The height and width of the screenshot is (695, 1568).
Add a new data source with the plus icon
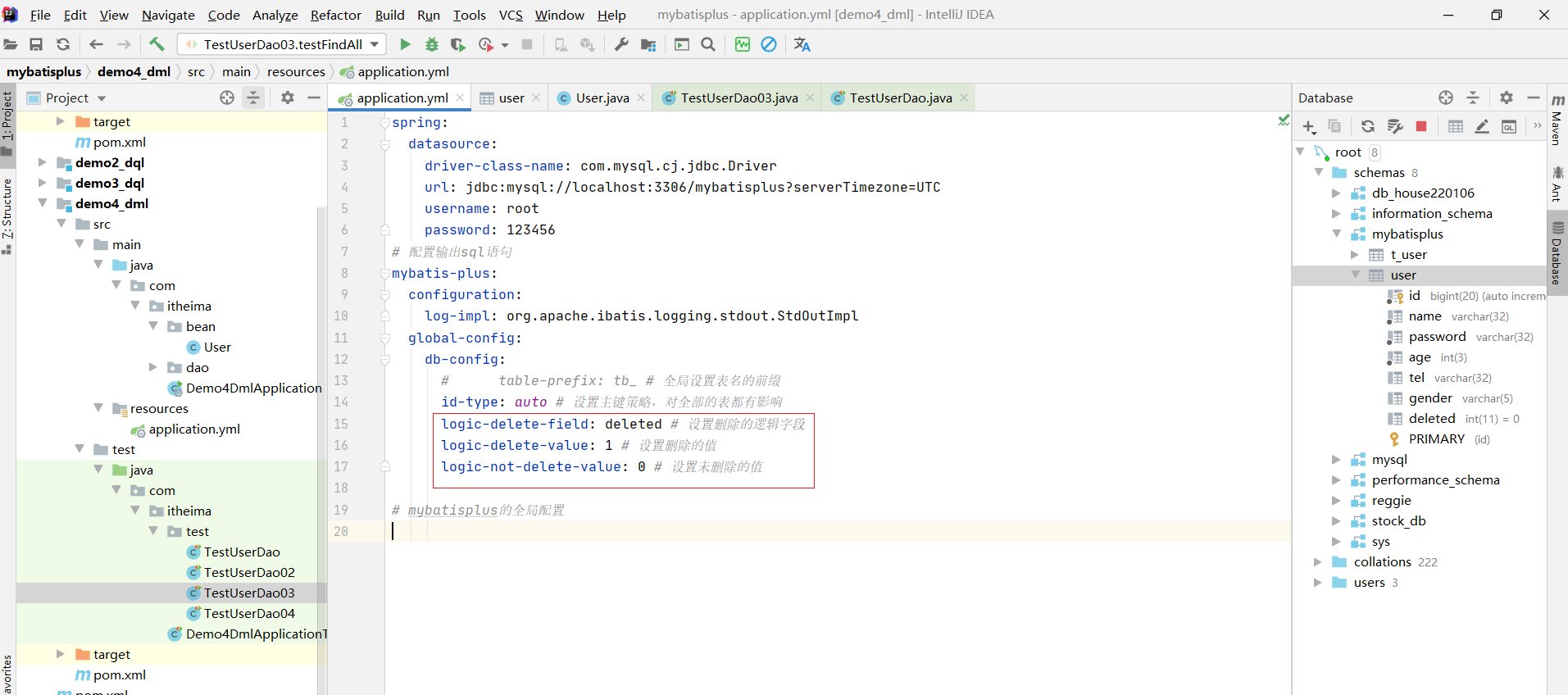[x=1309, y=126]
